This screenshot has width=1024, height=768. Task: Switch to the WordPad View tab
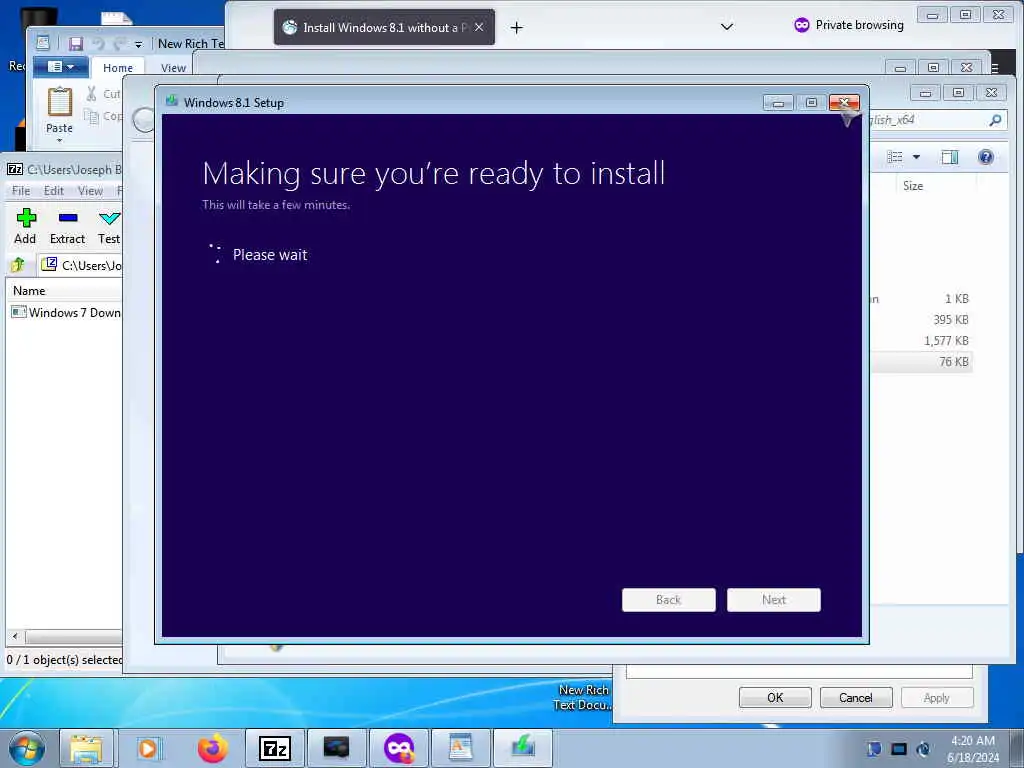[173, 68]
